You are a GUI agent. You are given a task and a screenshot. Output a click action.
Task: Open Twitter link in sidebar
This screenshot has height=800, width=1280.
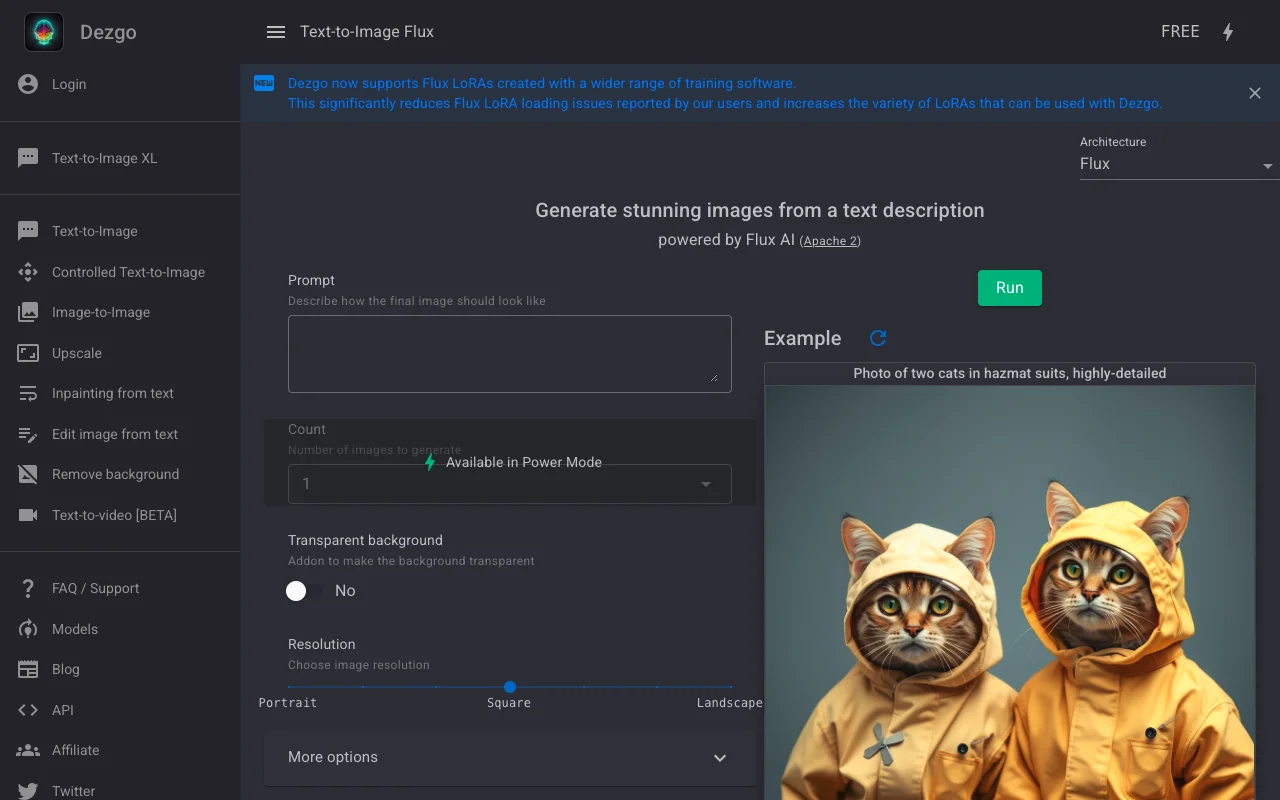[73, 790]
